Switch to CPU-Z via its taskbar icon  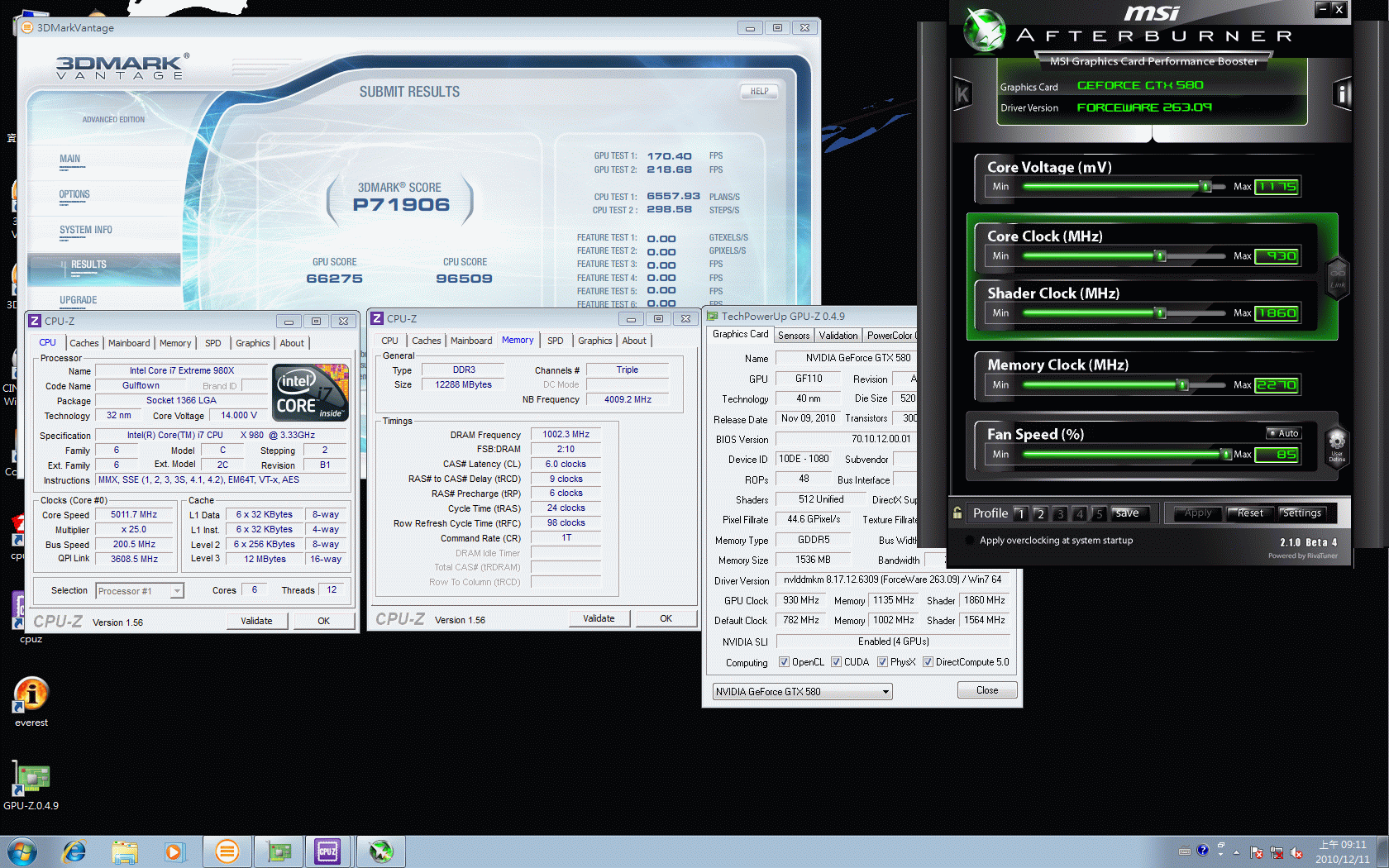327,851
